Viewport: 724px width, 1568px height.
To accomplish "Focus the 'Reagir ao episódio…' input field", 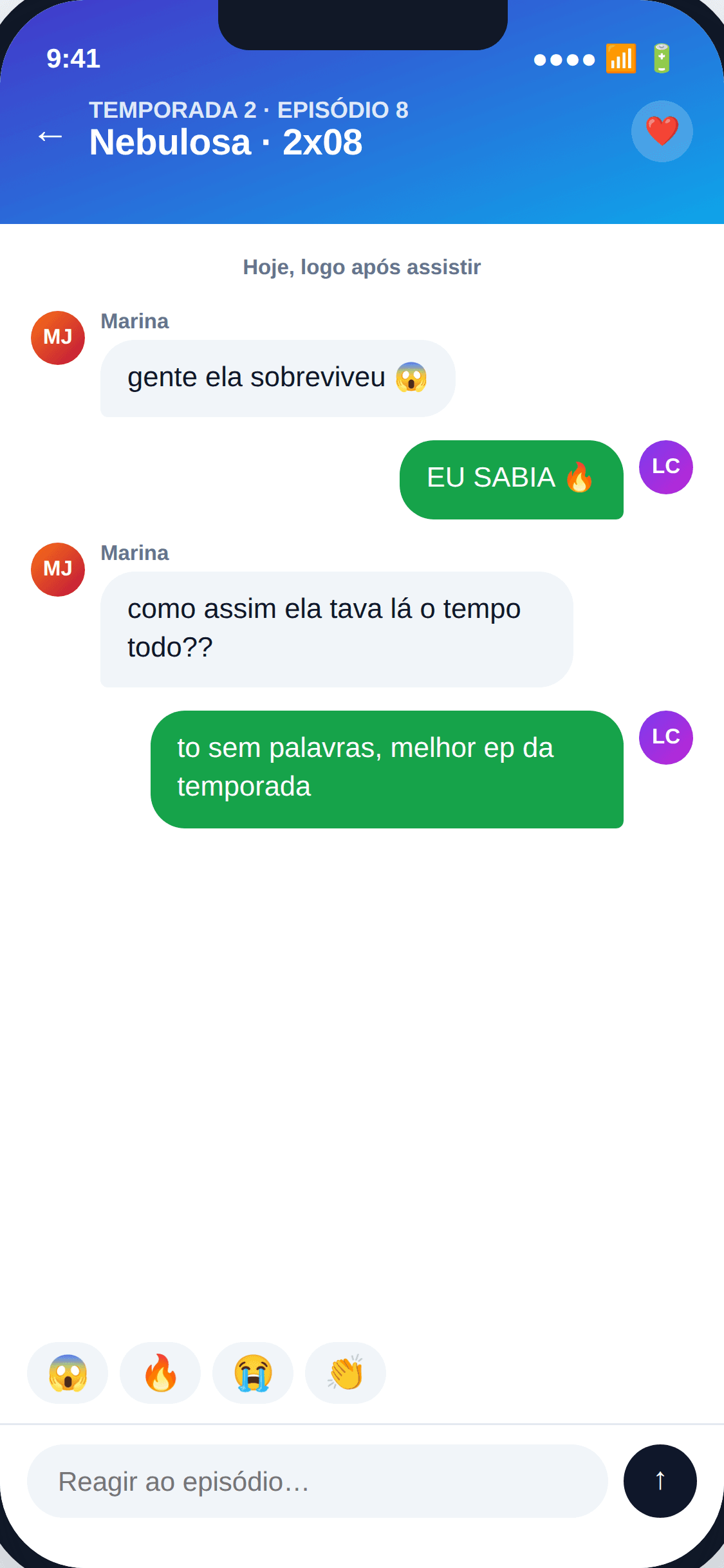I will (x=317, y=1481).
